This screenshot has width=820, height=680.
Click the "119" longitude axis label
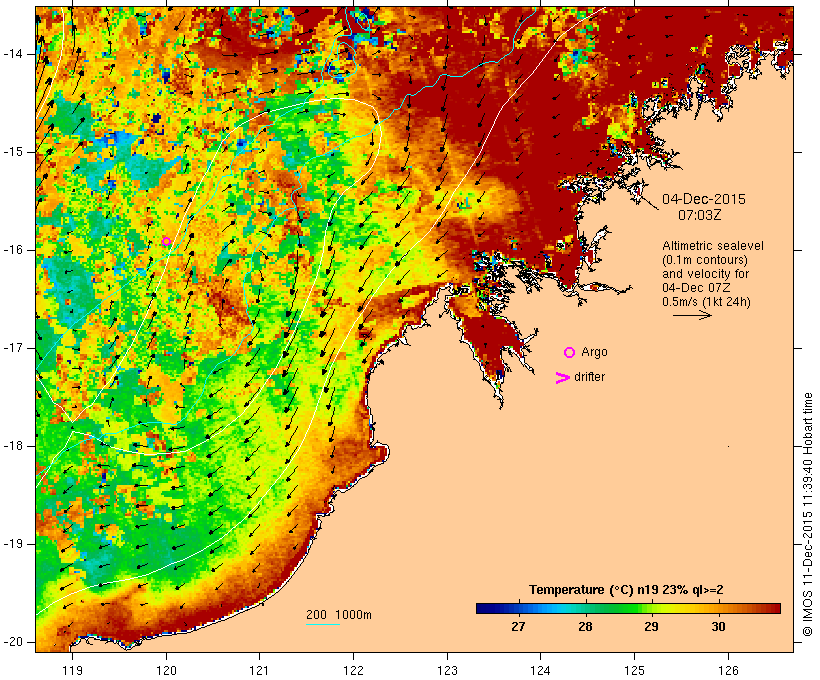pyautogui.click(x=72, y=670)
